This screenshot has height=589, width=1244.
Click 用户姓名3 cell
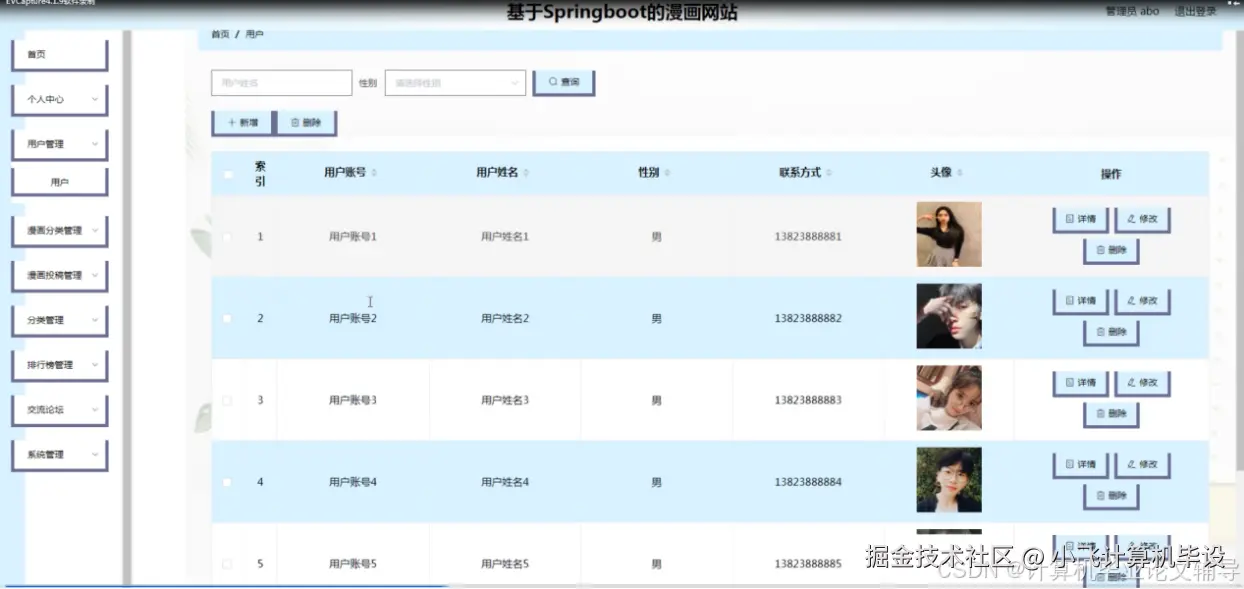coord(505,400)
